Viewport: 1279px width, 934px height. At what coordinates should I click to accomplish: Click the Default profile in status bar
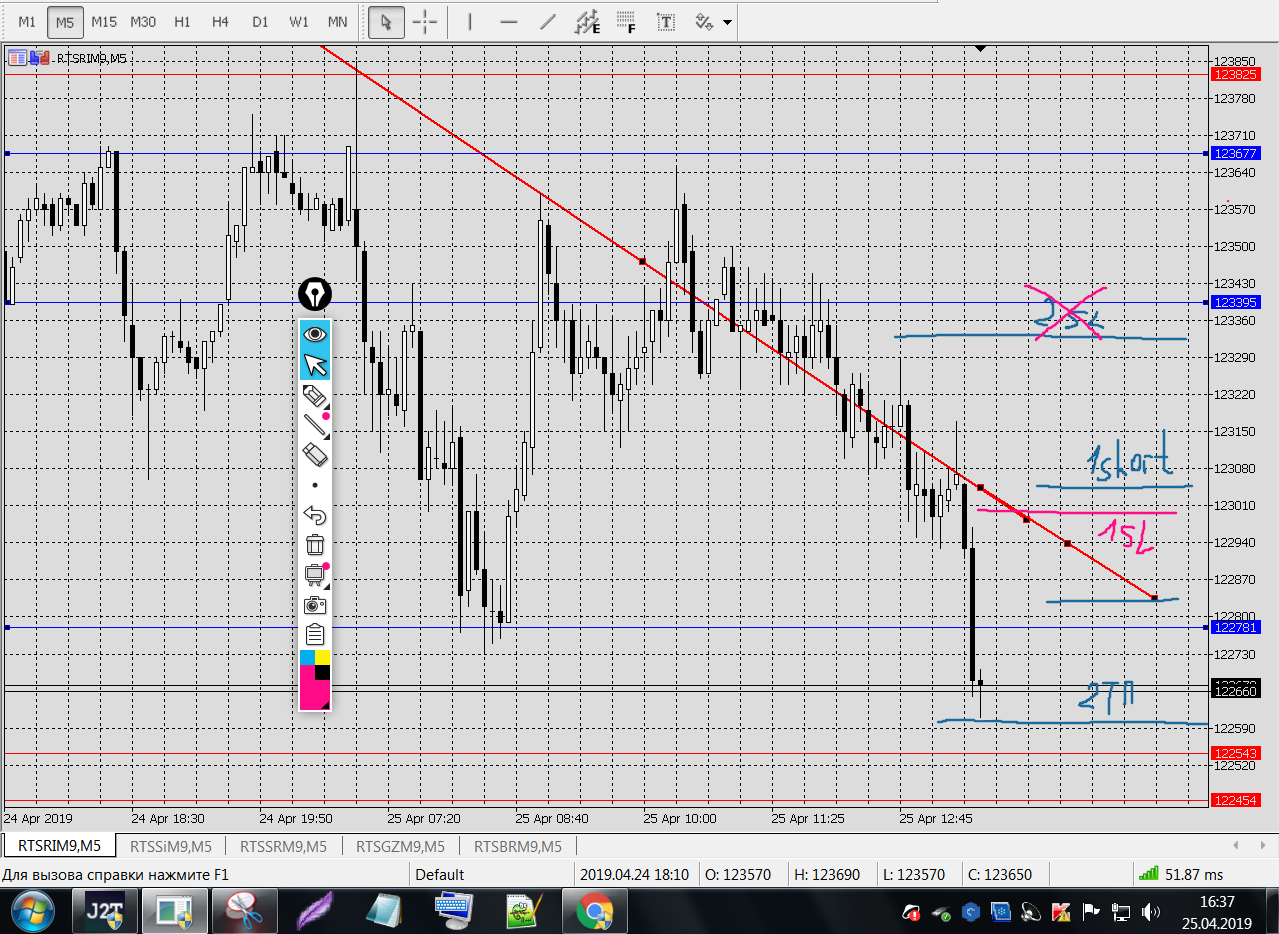(440, 874)
